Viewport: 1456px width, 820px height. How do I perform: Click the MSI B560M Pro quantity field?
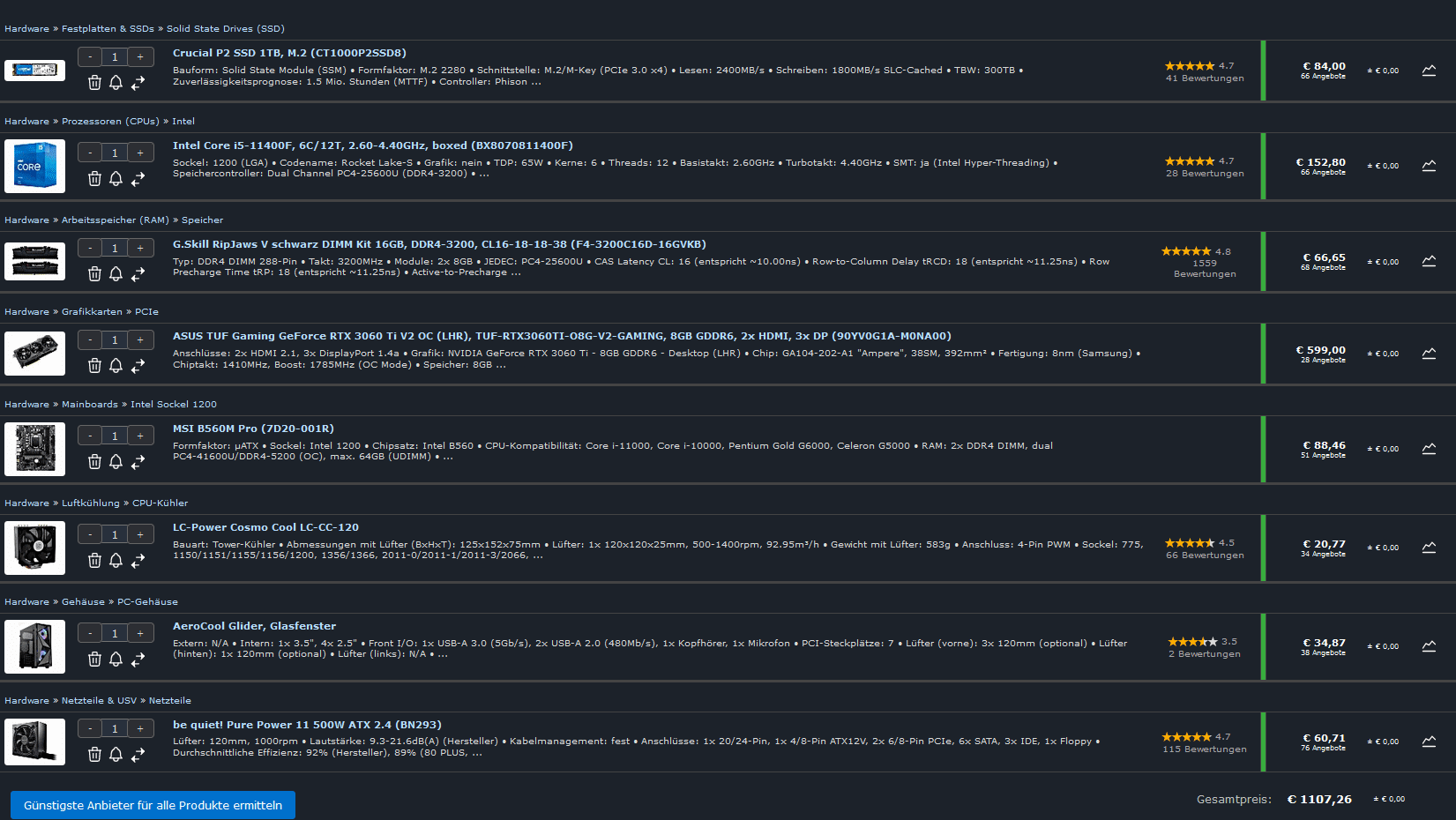pos(115,436)
